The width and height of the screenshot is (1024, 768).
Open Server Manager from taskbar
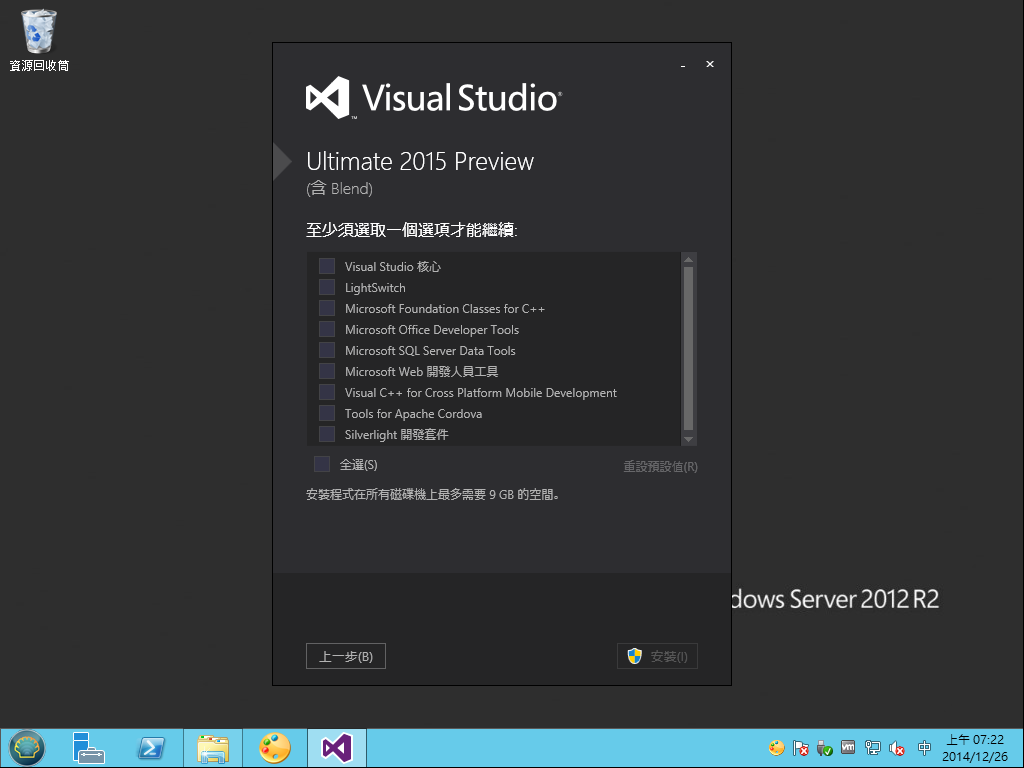pyautogui.click(x=89, y=748)
